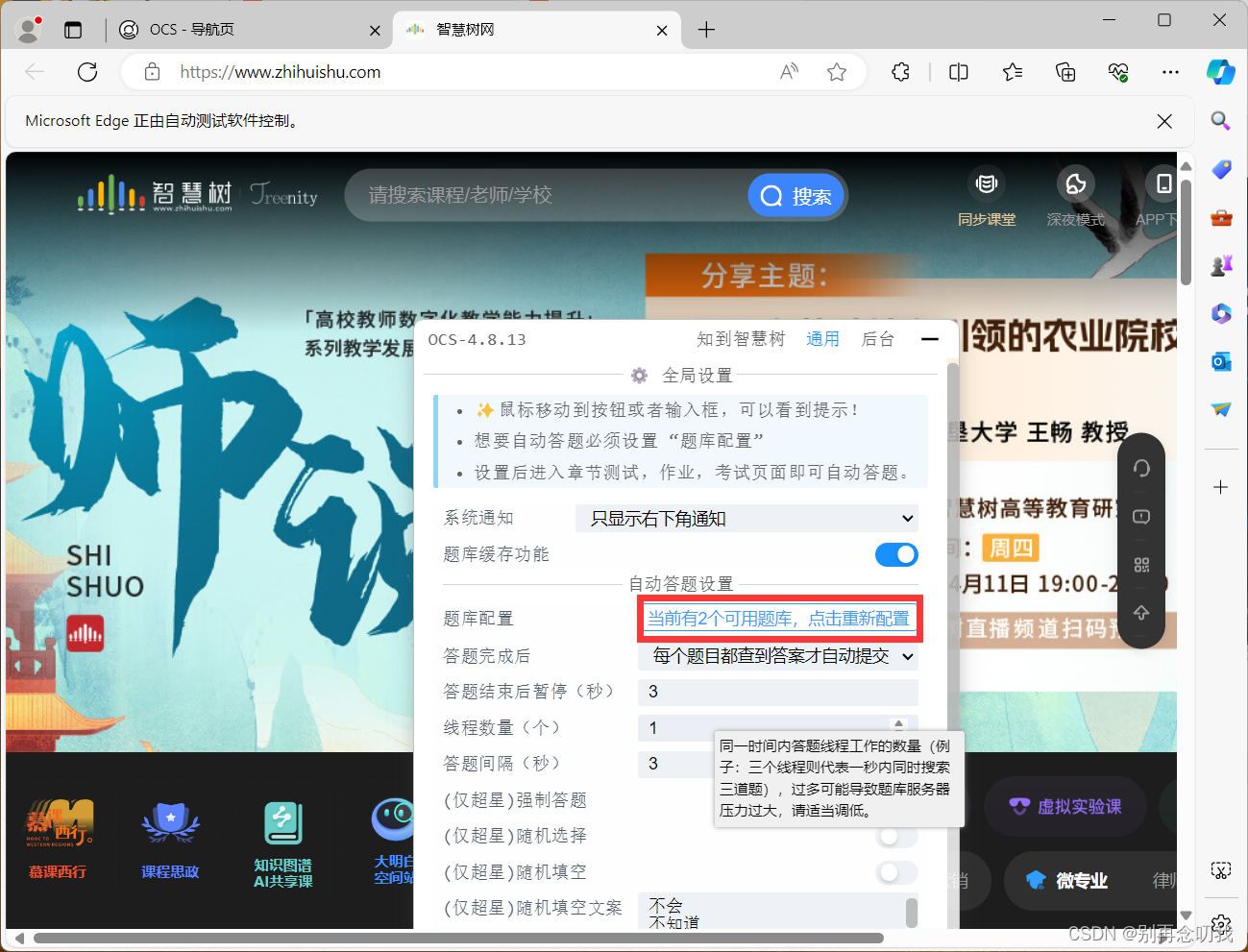
Task: Click the 智慧树 logo
Action: click(156, 194)
